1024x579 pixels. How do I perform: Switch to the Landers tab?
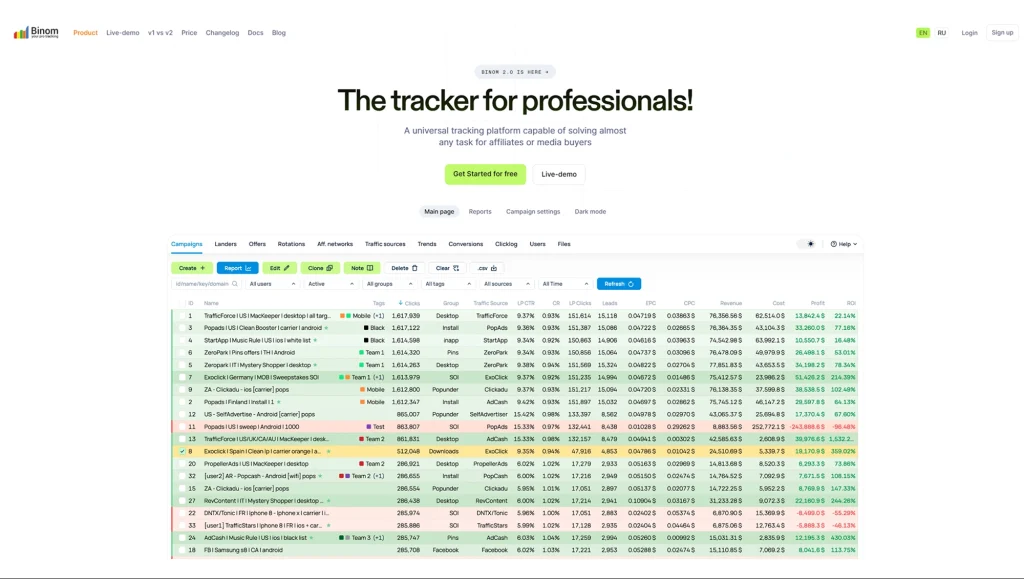tap(225, 244)
